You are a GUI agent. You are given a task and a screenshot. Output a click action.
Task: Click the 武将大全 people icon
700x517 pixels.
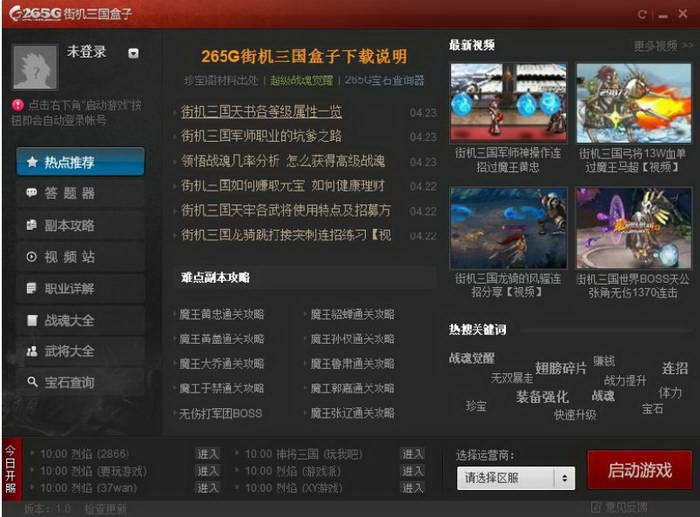32,351
